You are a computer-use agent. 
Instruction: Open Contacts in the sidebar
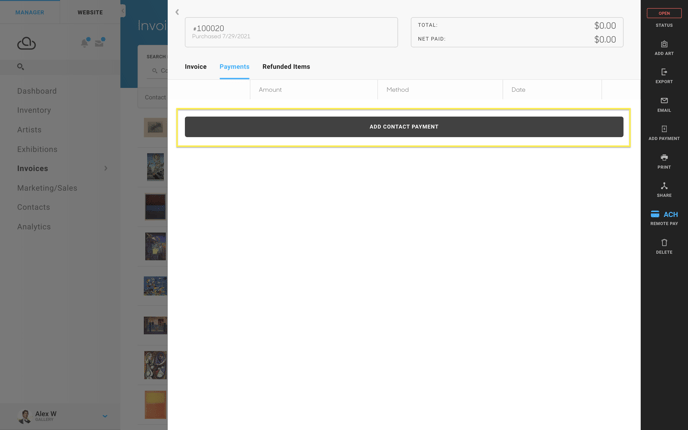[x=33, y=207]
